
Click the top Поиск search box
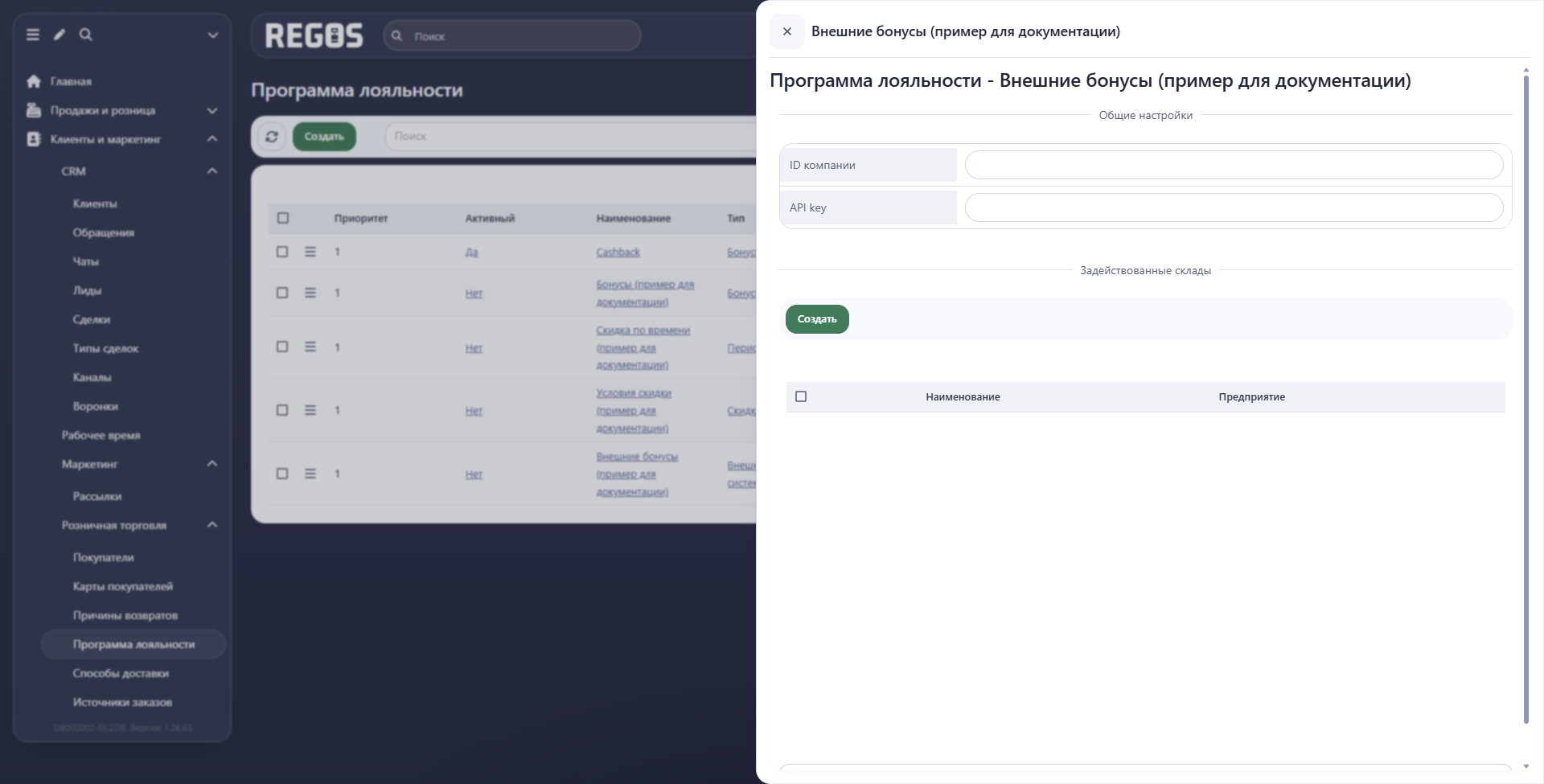click(512, 35)
